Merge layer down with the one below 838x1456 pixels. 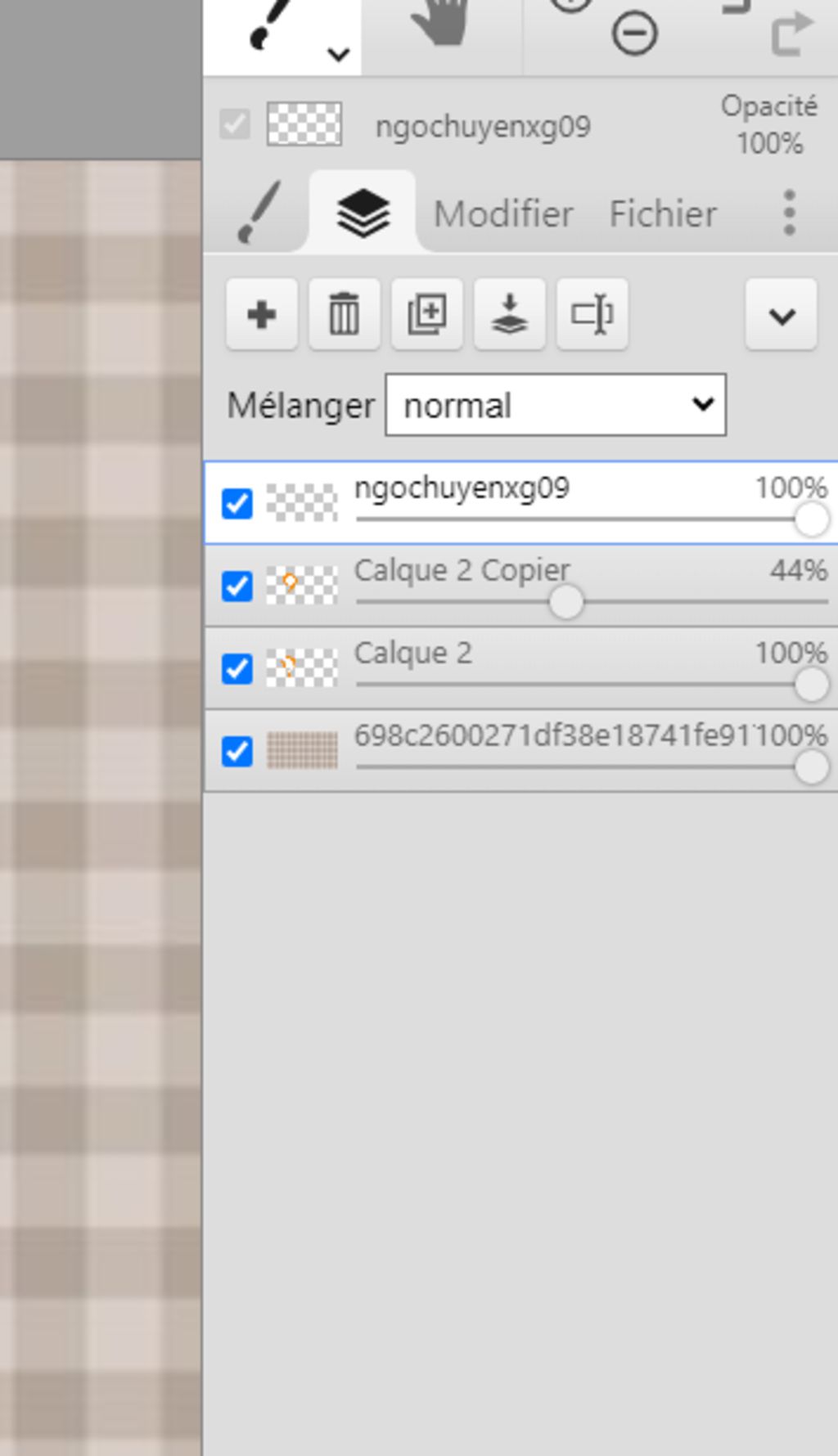[510, 315]
